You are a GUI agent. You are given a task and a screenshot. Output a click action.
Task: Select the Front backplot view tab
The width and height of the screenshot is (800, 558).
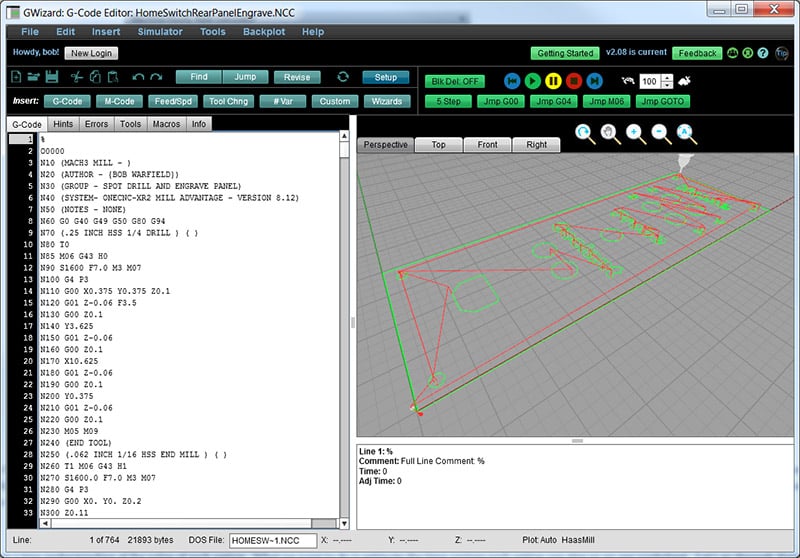(487, 145)
